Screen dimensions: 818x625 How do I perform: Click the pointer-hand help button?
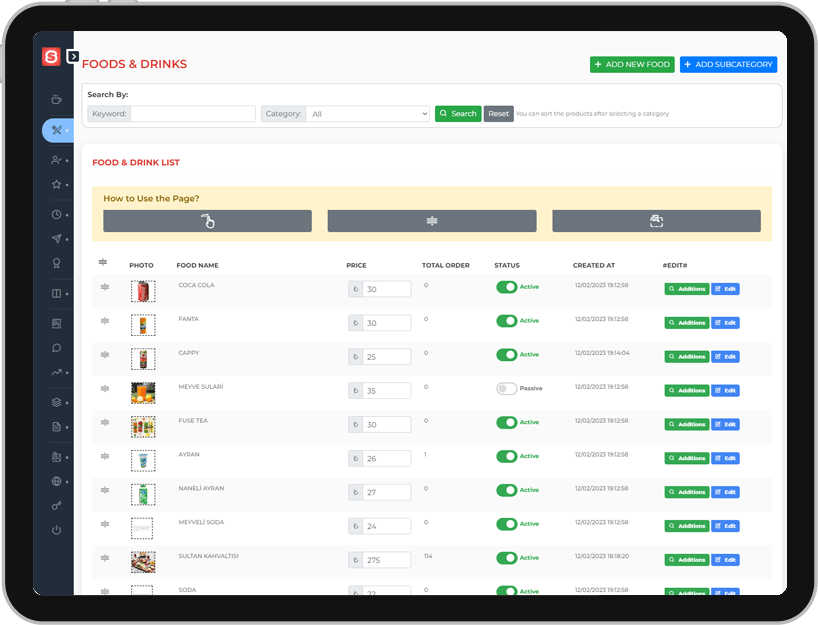[x=207, y=221]
